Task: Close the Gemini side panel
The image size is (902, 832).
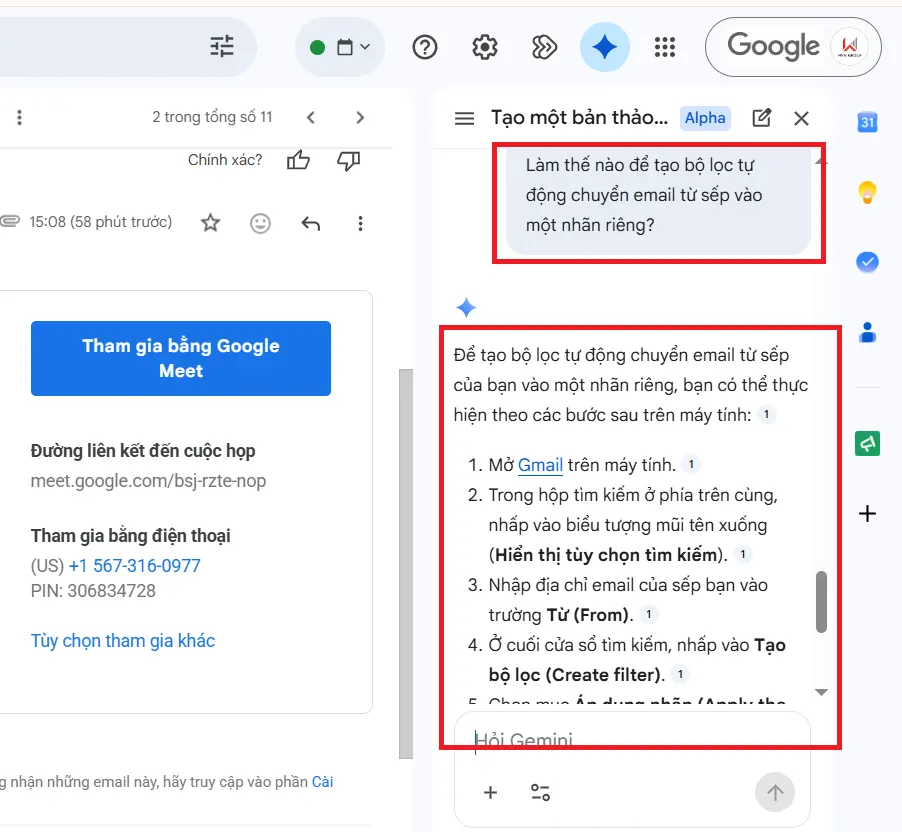Action: click(x=801, y=119)
